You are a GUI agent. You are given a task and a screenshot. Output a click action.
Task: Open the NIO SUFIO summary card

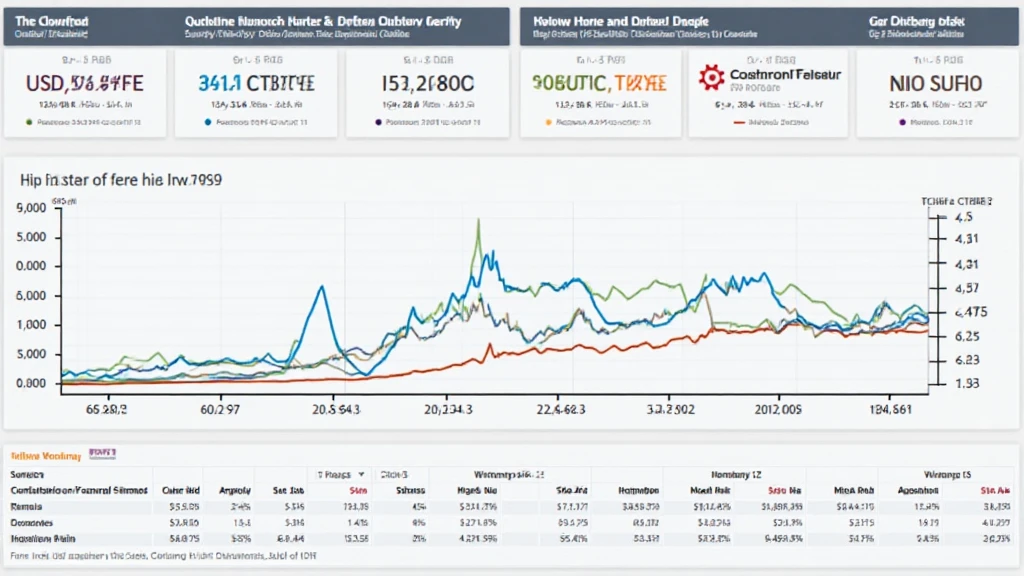tap(935, 92)
